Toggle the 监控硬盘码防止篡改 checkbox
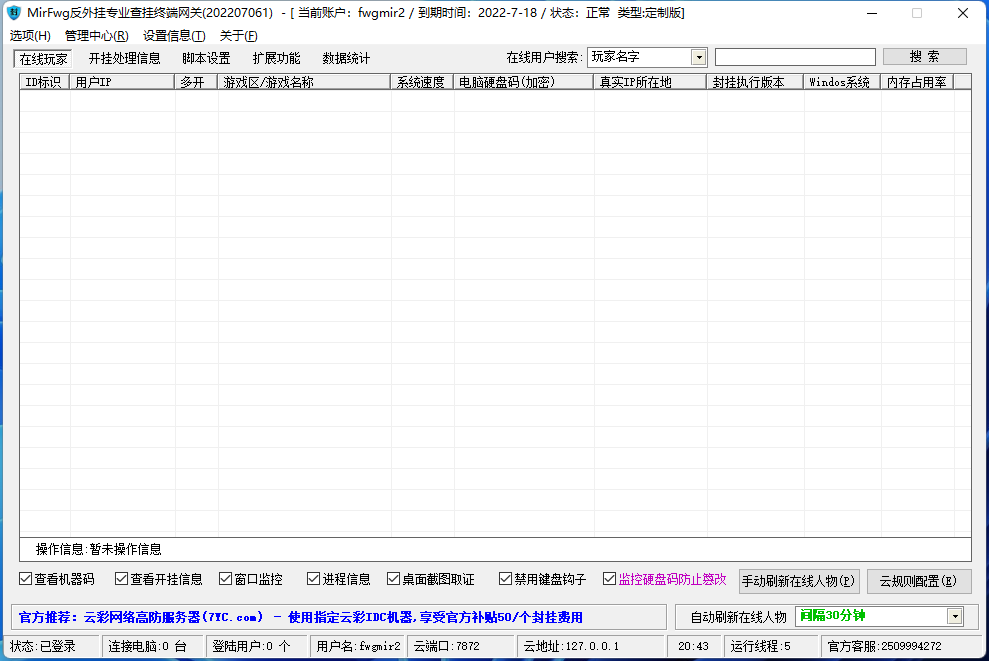The width and height of the screenshot is (989, 661). pyautogui.click(x=609, y=579)
